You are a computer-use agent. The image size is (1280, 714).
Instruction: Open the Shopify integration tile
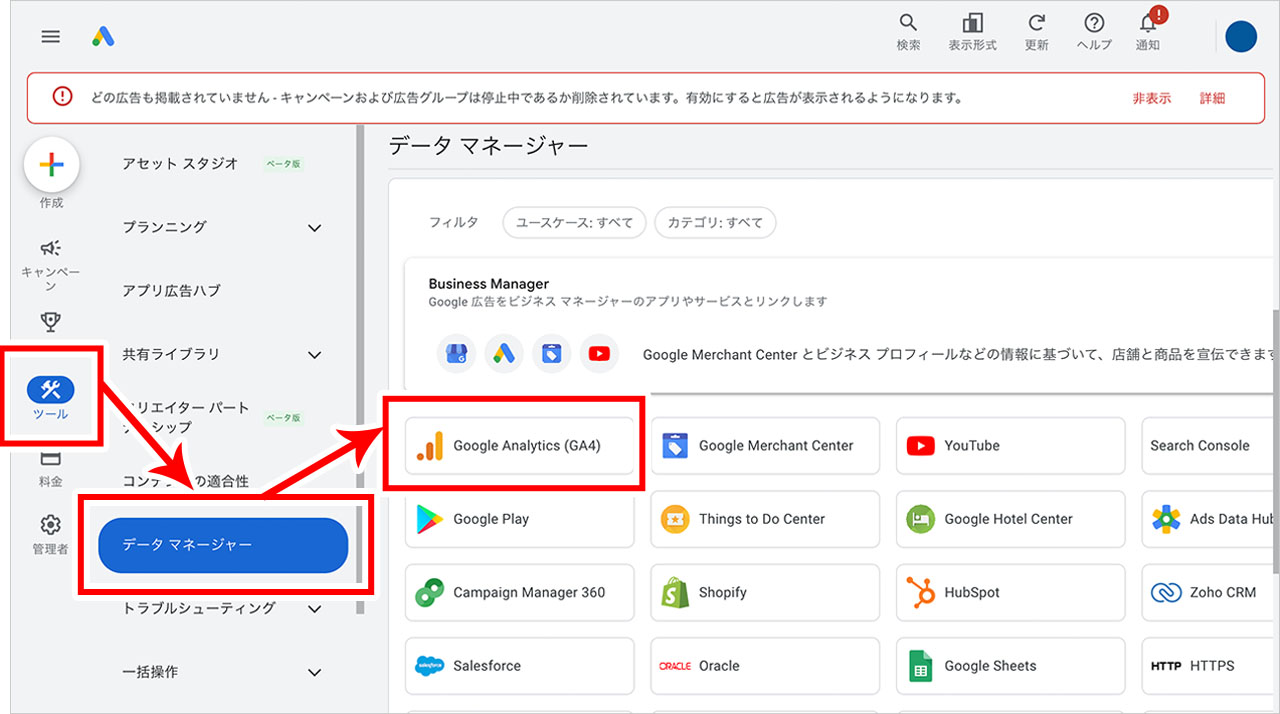pos(764,592)
